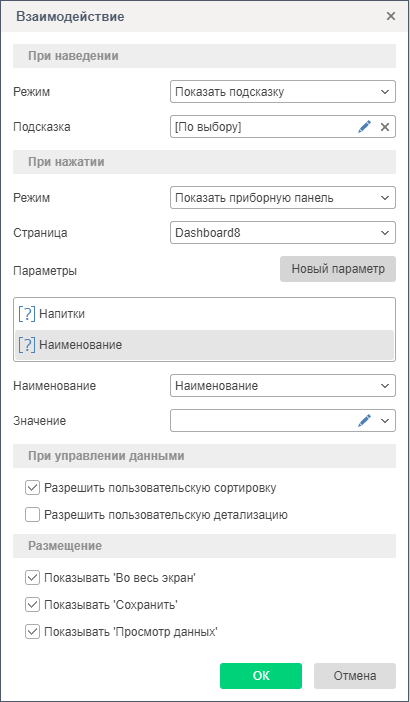Screen dimensions: 410x702
Task: Click the parameter icon beside Напитки
Action: [27, 314]
